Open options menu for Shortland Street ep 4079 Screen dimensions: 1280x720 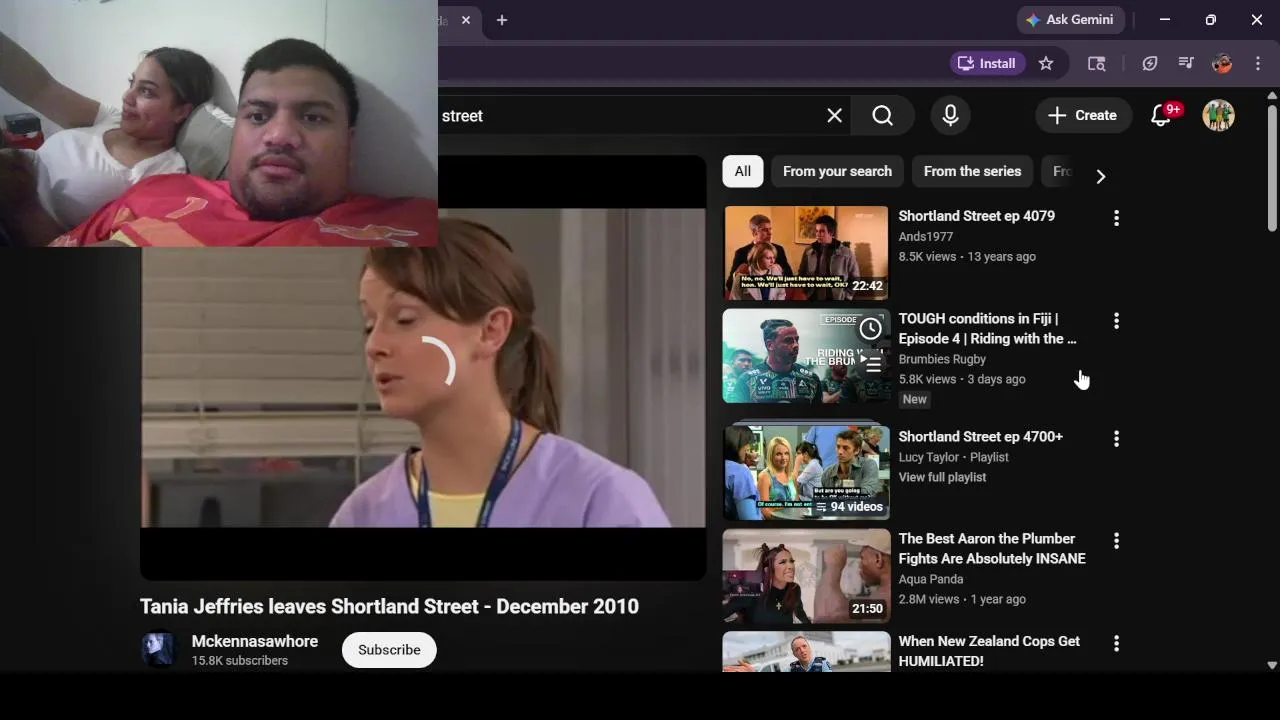tap(1116, 218)
